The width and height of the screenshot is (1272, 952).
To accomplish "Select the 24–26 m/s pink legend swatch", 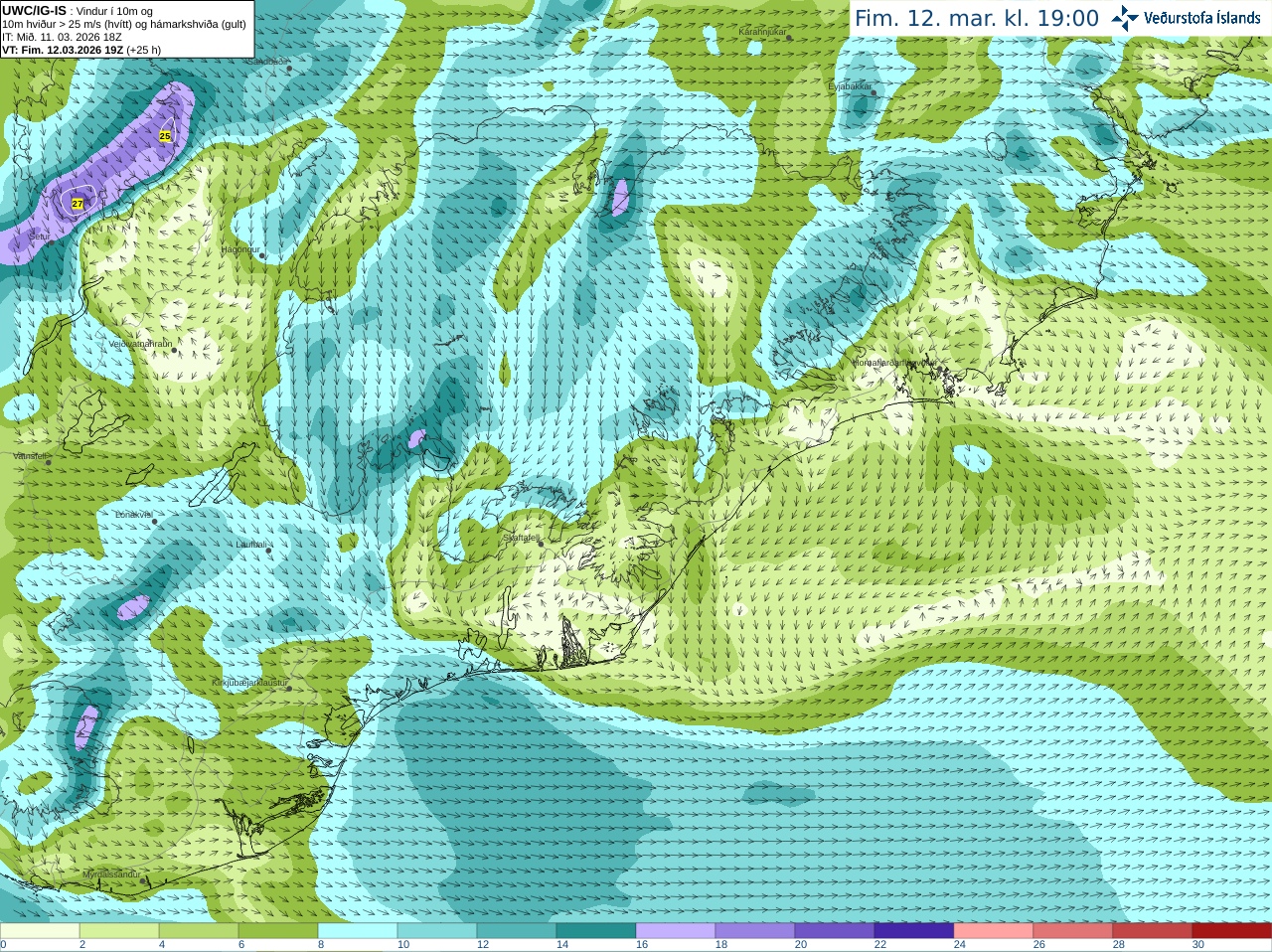I will click(994, 931).
